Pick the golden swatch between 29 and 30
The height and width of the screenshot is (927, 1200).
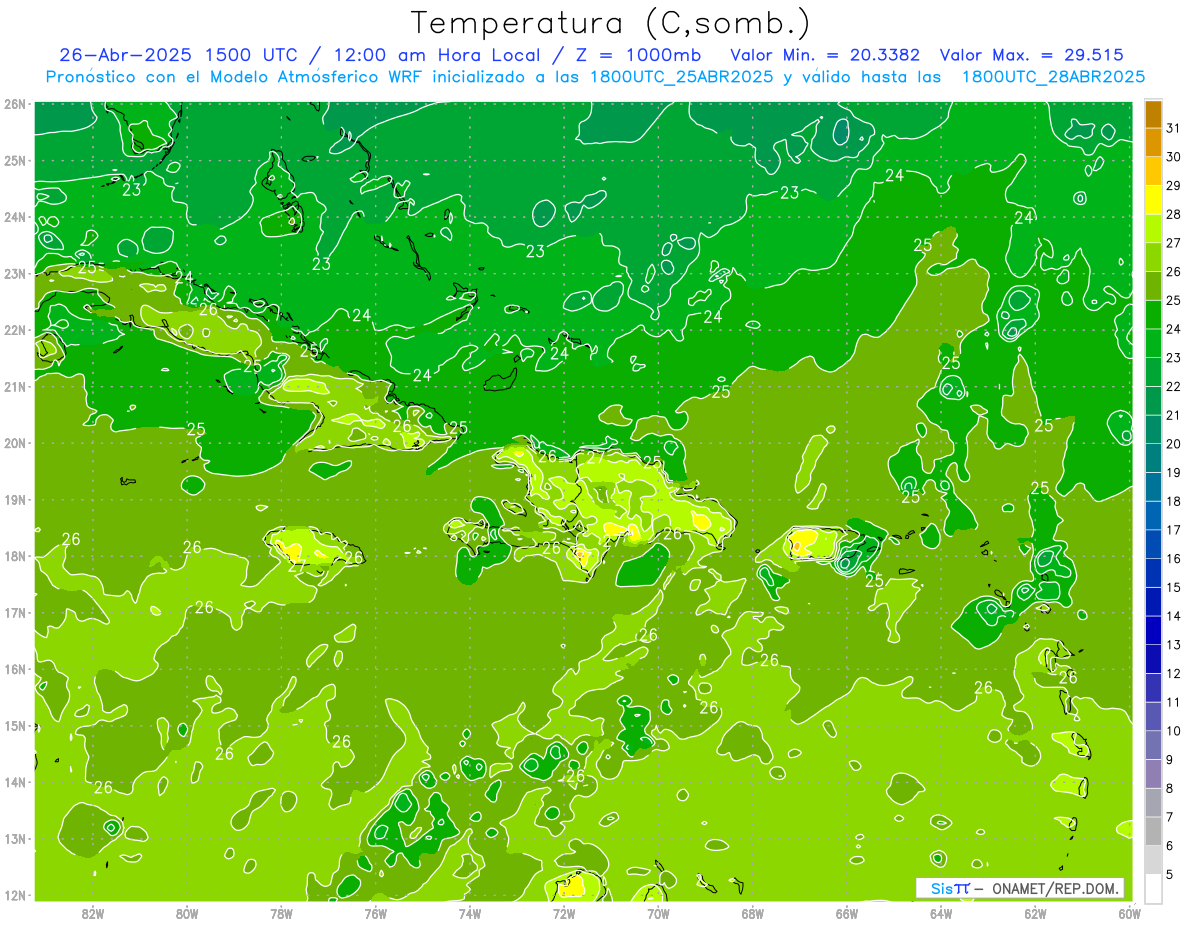click(x=1153, y=171)
